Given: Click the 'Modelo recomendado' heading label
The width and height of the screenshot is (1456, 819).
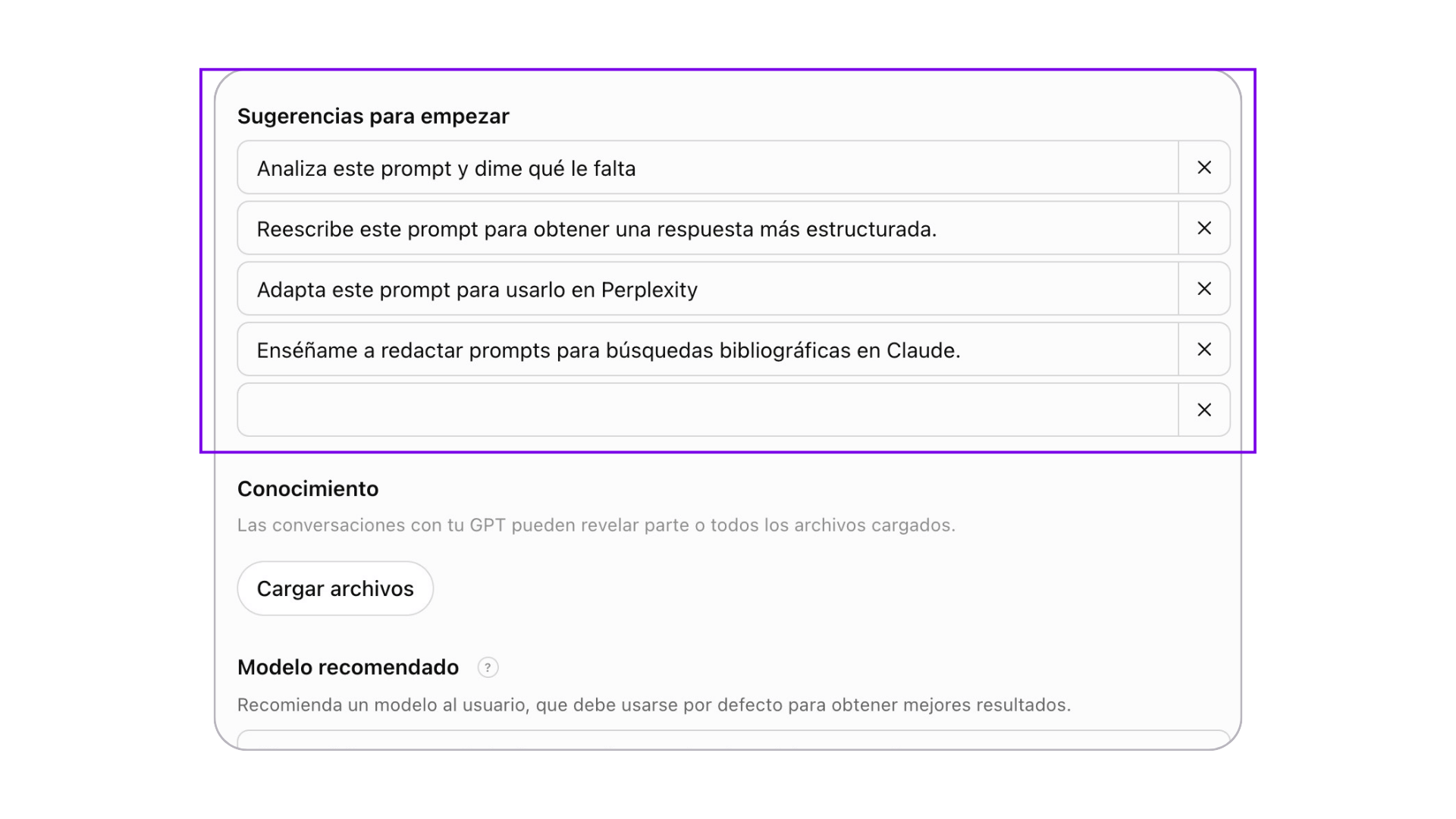Looking at the screenshot, I should pyautogui.click(x=348, y=667).
